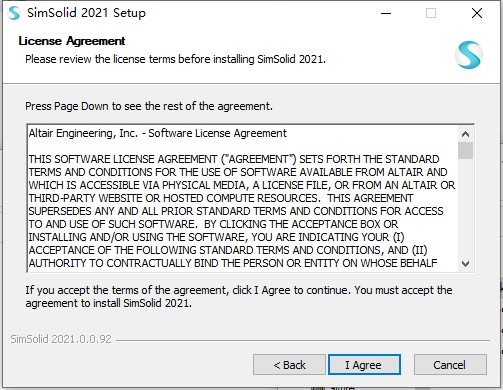Go back with the < Back button
Viewport: 503px width, 390px height.
tap(289, 365)
